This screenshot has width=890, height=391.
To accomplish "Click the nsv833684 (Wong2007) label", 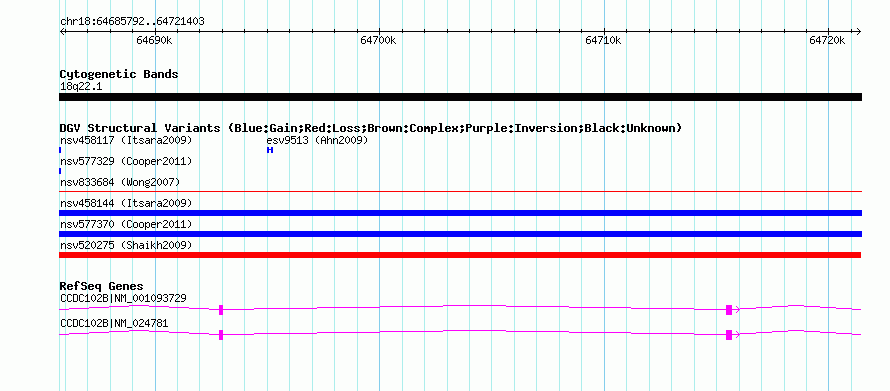I will (120, 182).
